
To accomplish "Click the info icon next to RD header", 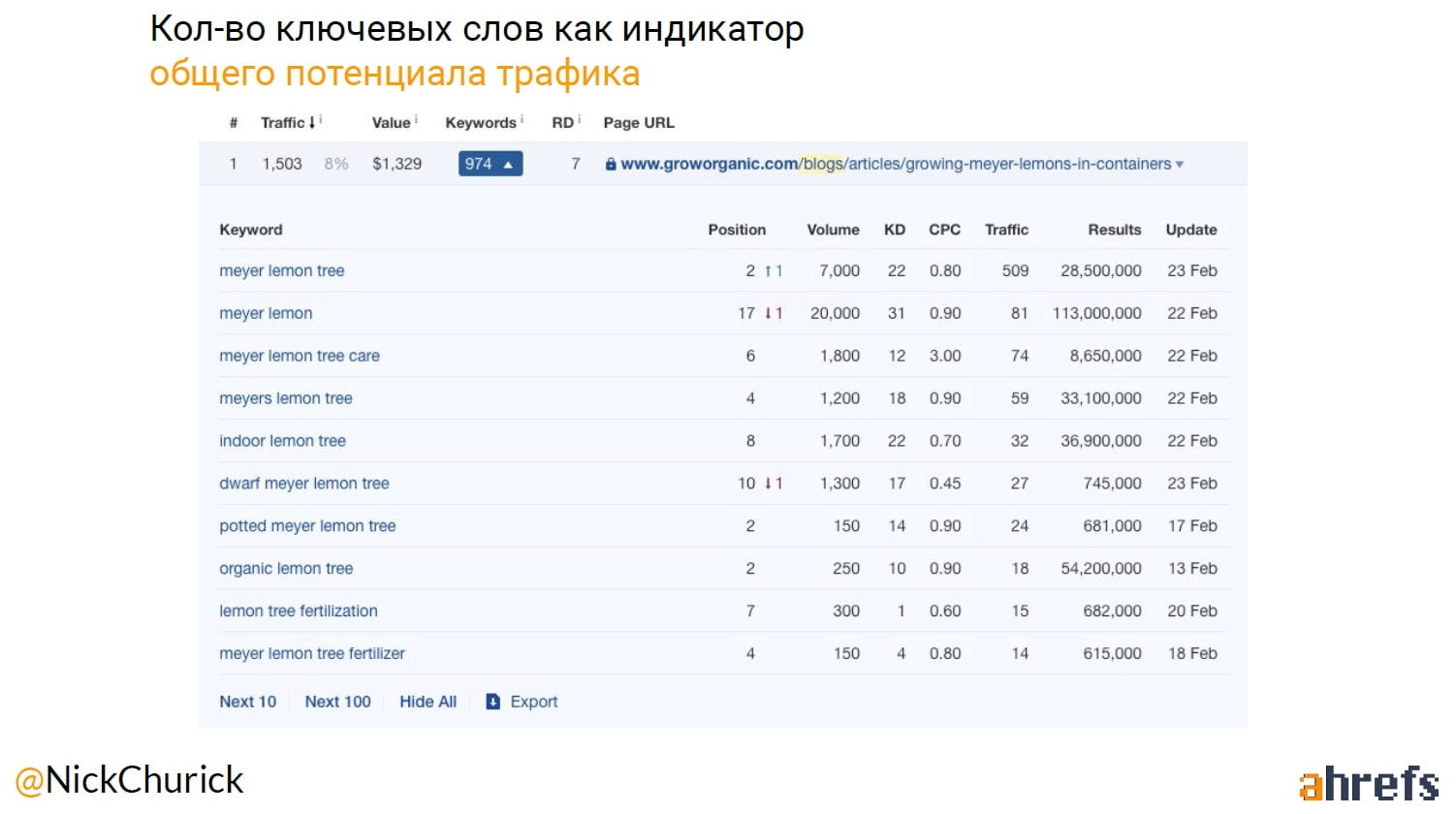I will pyautogui.click(x=579, y=119).
